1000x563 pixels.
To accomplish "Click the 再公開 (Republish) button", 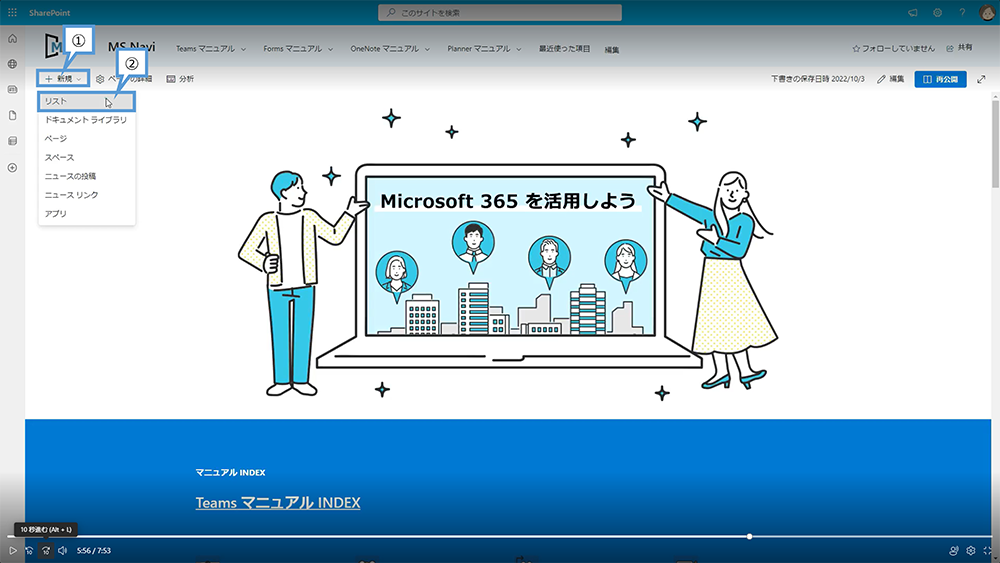I will coord(940,79).
